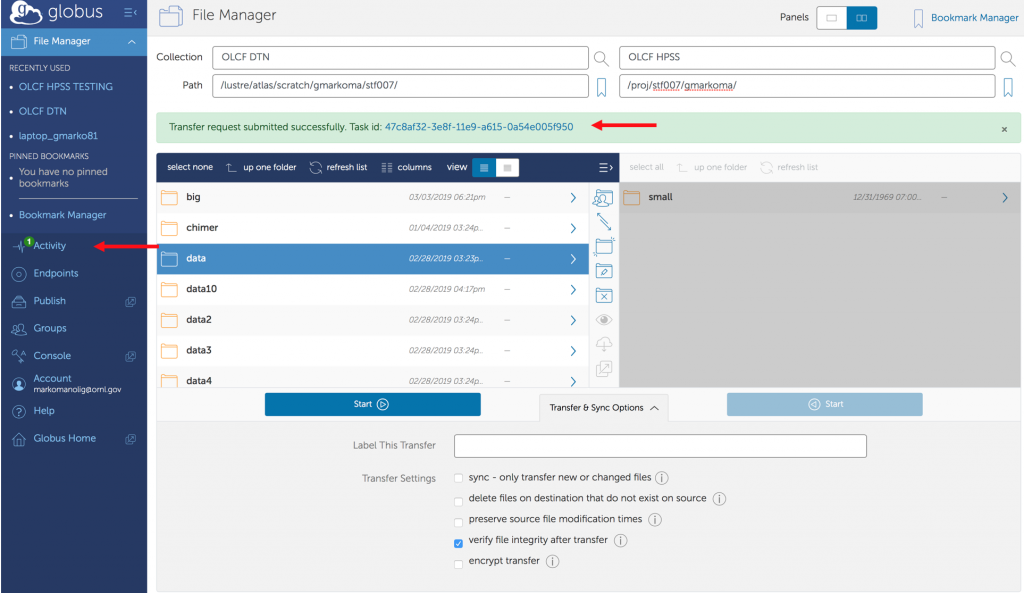
Task: Collapse the Globus sidebar menu
Action: [130, 13]
